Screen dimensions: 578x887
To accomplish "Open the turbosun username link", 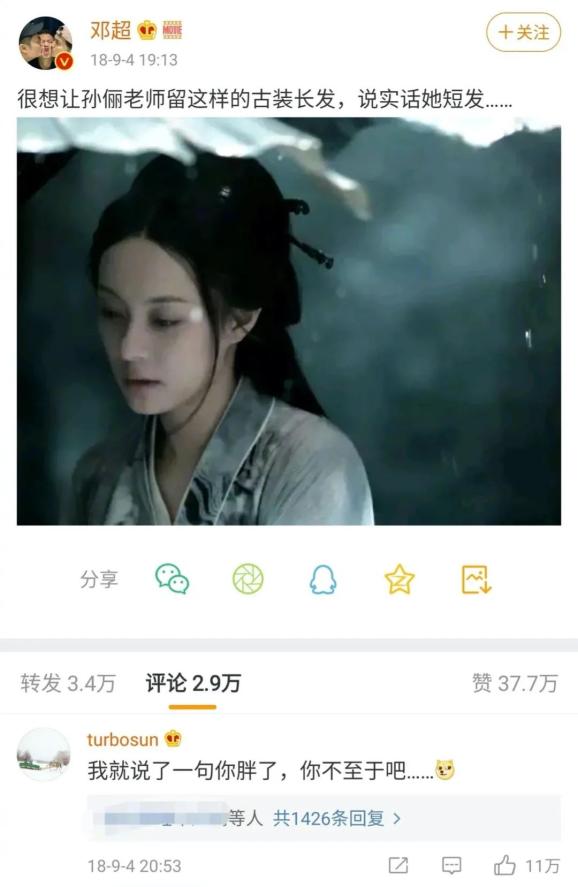I will point(122,739).
